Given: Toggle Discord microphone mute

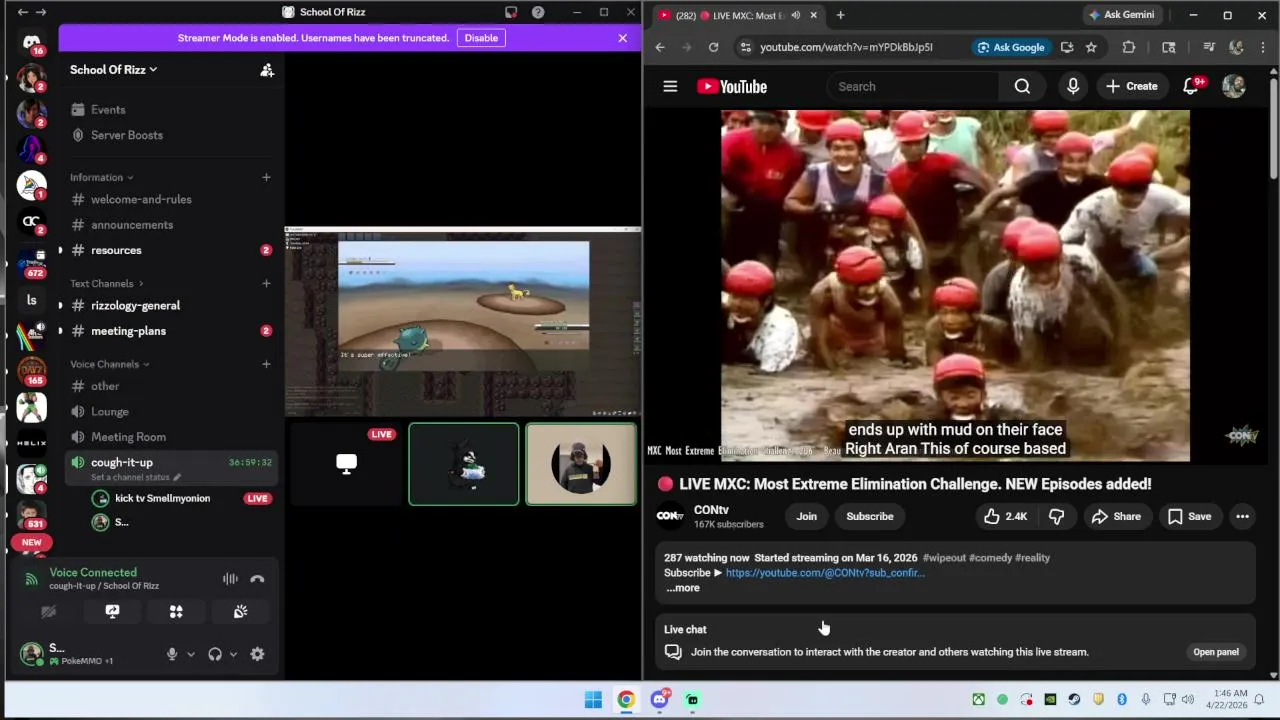Looking at the screenshot, I should [x=172, y=654].
